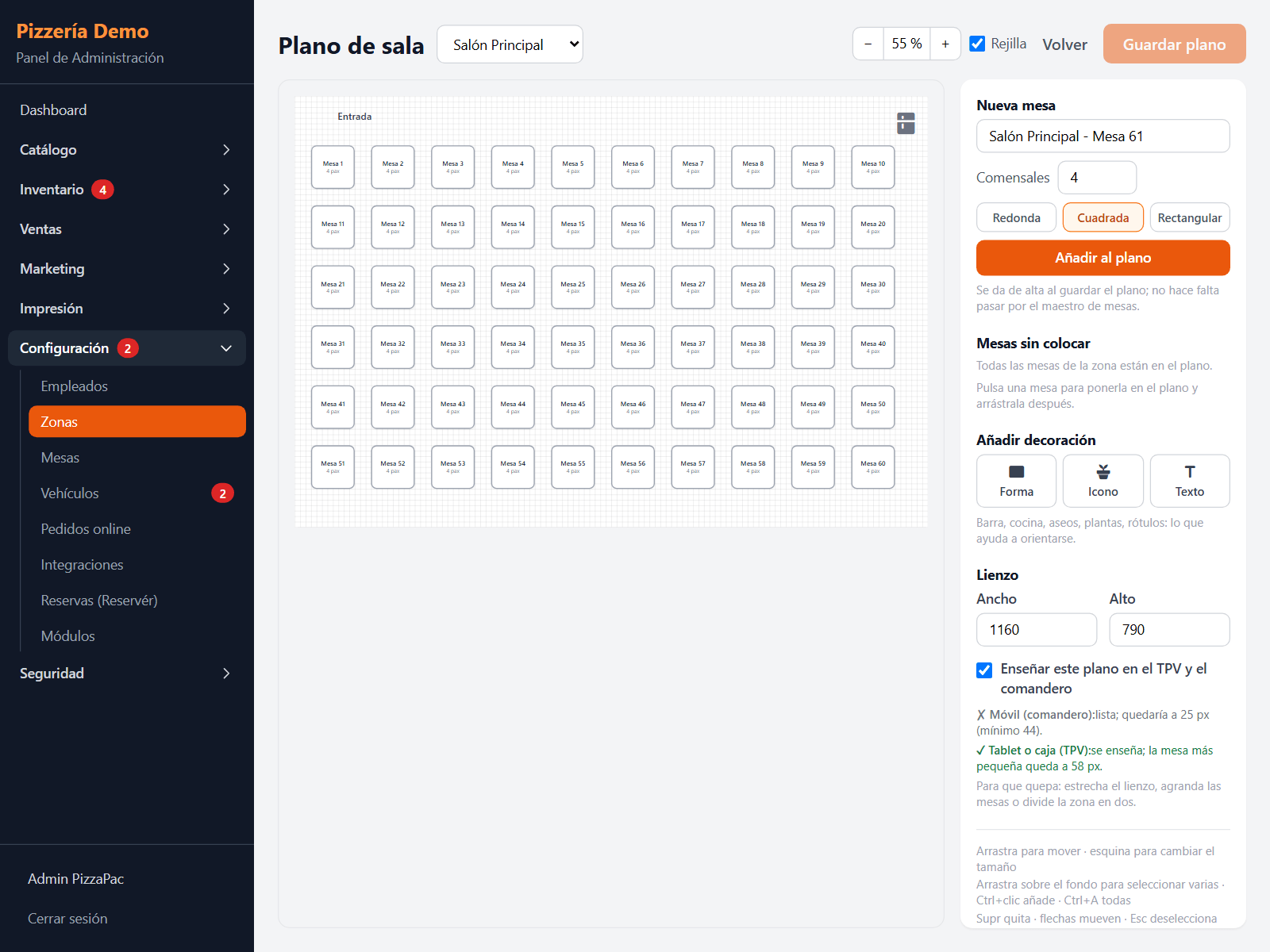Click the Nueva mesa name field
1270x952 pixels.
pos(1103,136)
